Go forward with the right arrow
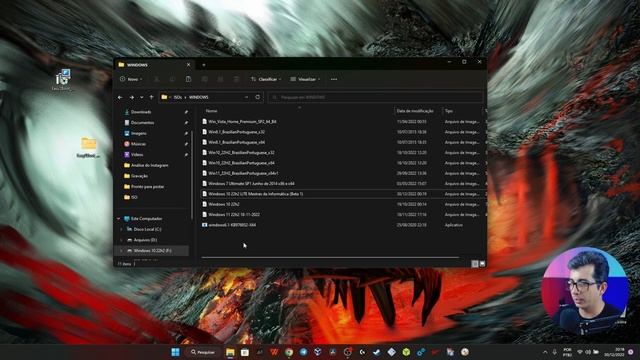This screenshot has height=360, width=640. tap(131, 97)
